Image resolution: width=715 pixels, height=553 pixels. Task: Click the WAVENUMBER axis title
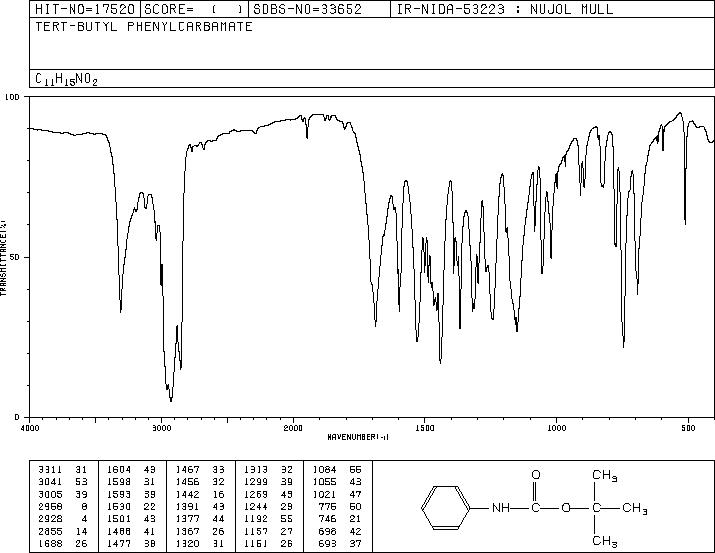[358, 437]
